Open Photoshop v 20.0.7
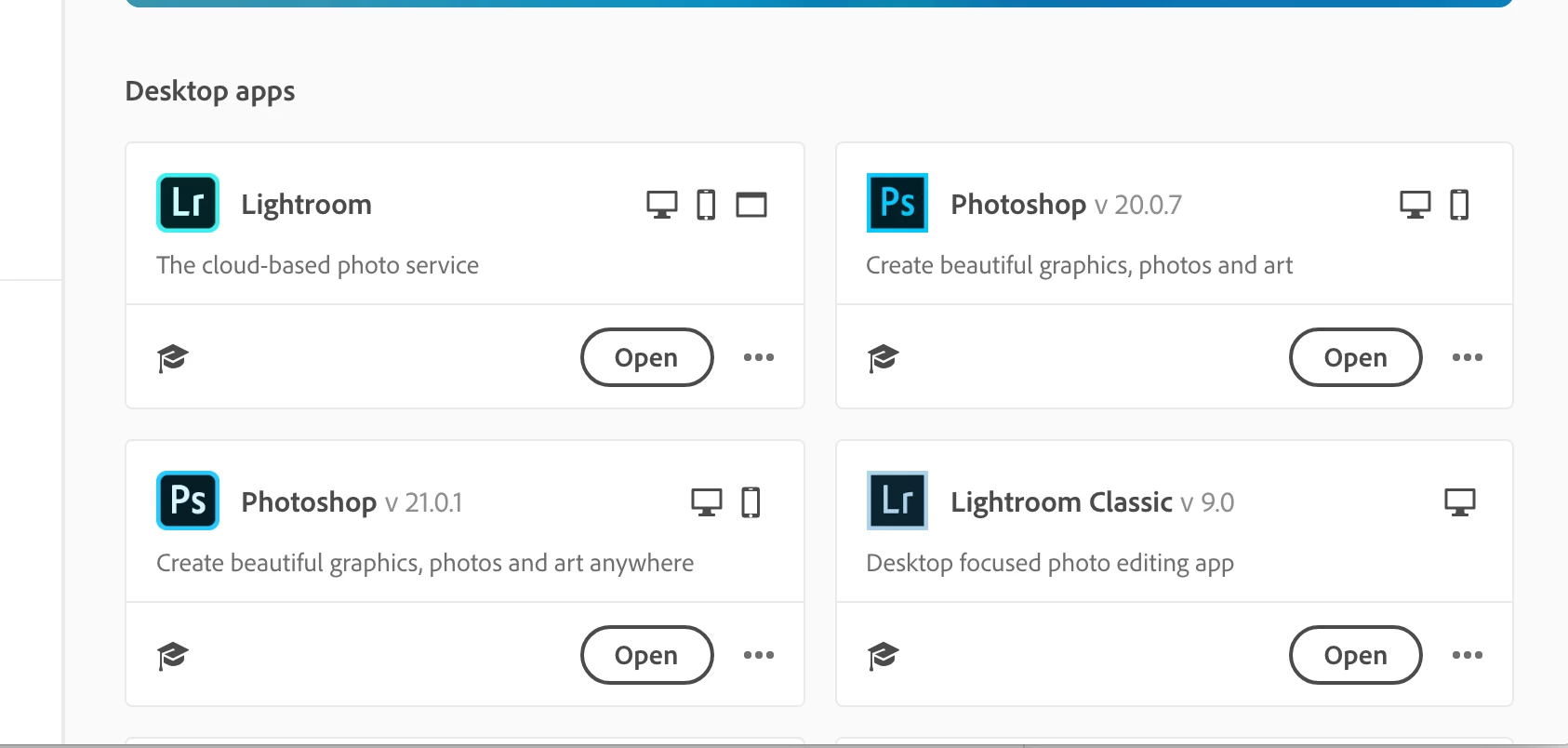This screenshot has width=1568, height=748. (x=1356, y=357)
